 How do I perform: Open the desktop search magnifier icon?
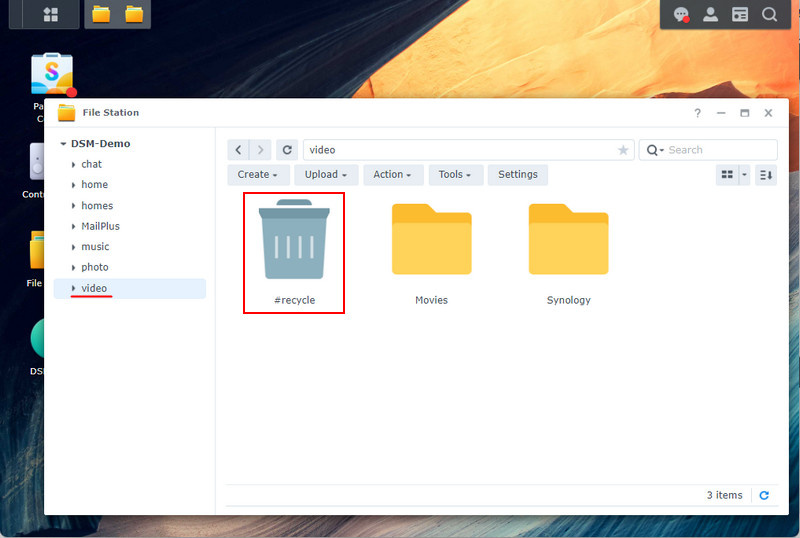click(769, 14)
